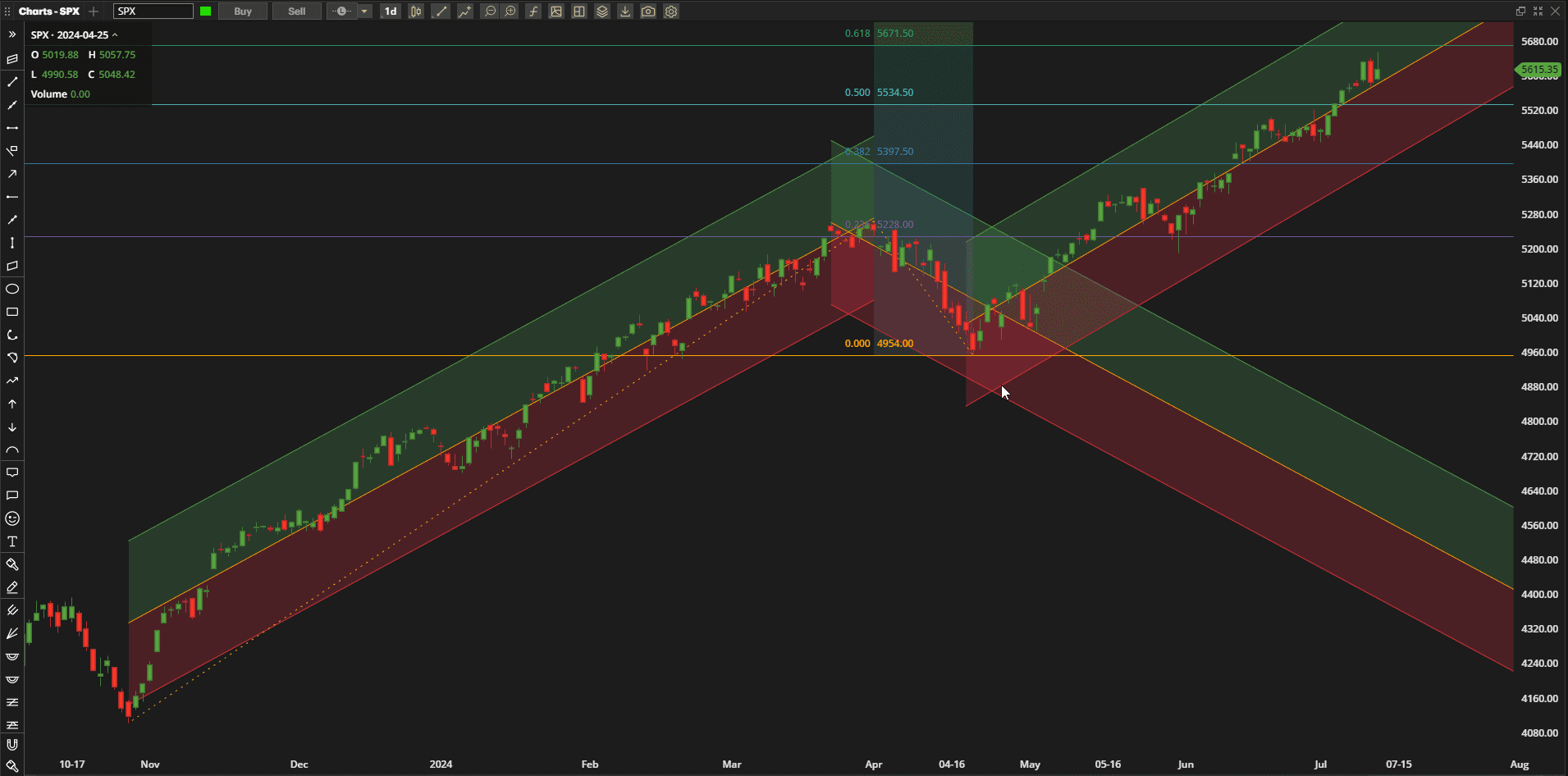The width and height of the screenshot is (1568, 776).
Task: Click the Sell button
Action: coord(297,11)
